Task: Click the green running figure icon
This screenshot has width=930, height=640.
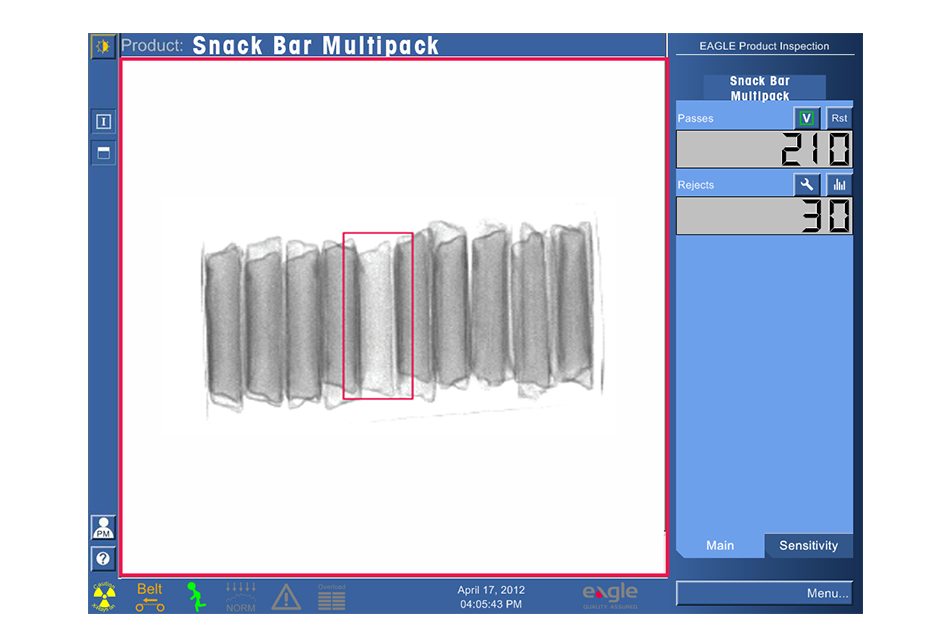Action: pos(197,597)
